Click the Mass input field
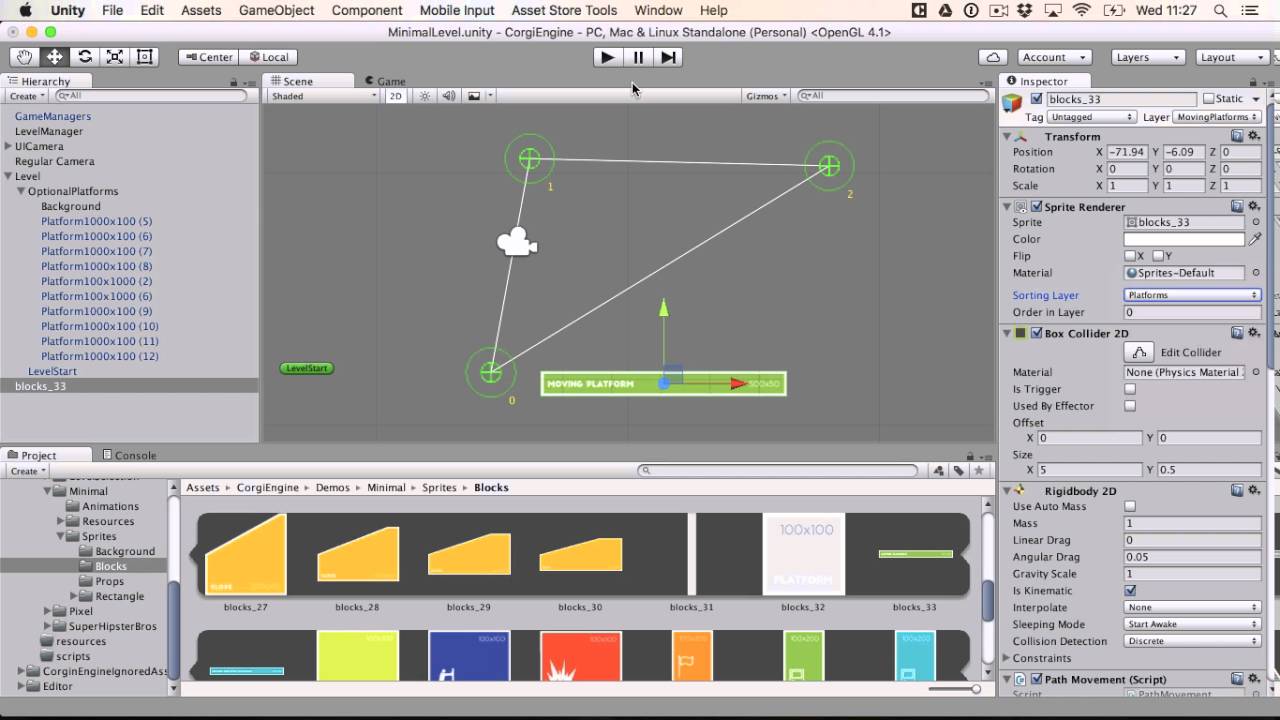Viewport: 1280px width, 720px height. (x=1192, y=523)
